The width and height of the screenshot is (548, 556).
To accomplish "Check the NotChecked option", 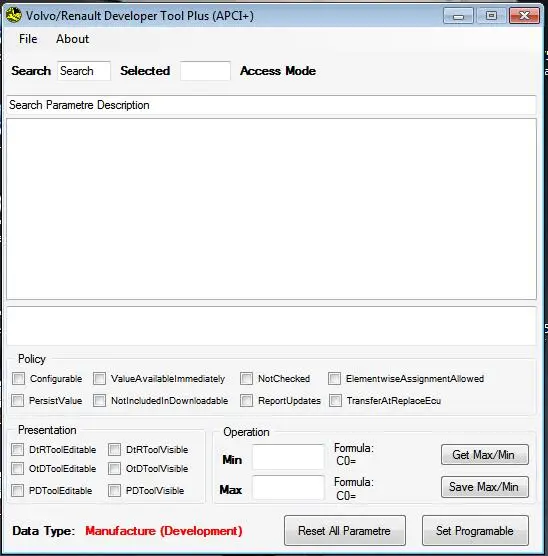I will 246,378.
